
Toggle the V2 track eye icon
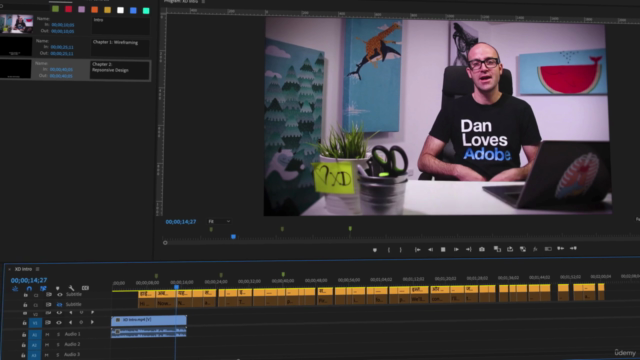pyautogui.click(x=59, y=313)
